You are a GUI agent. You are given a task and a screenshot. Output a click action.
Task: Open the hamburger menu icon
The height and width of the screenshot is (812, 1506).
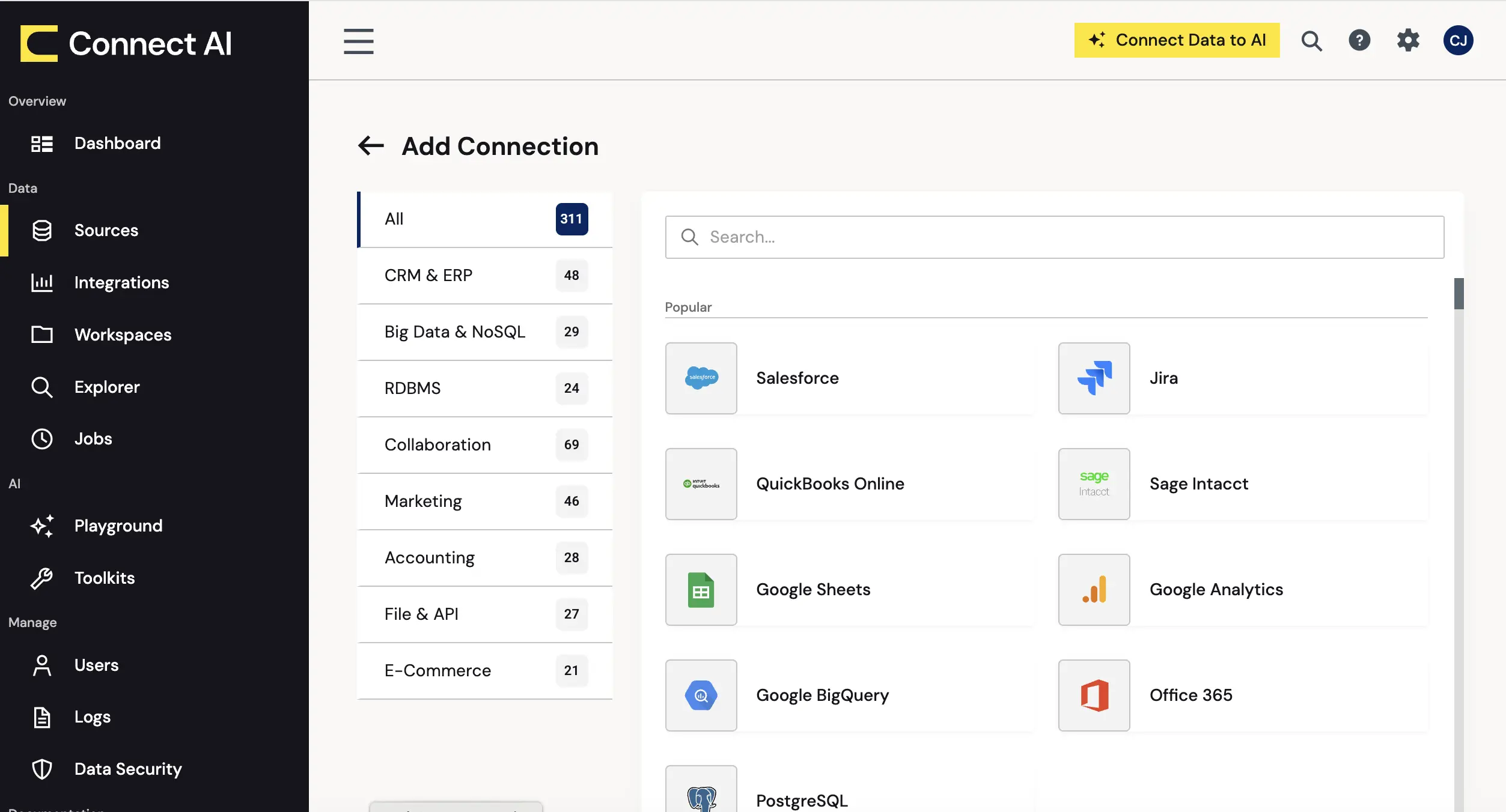[x=359, y=41]
